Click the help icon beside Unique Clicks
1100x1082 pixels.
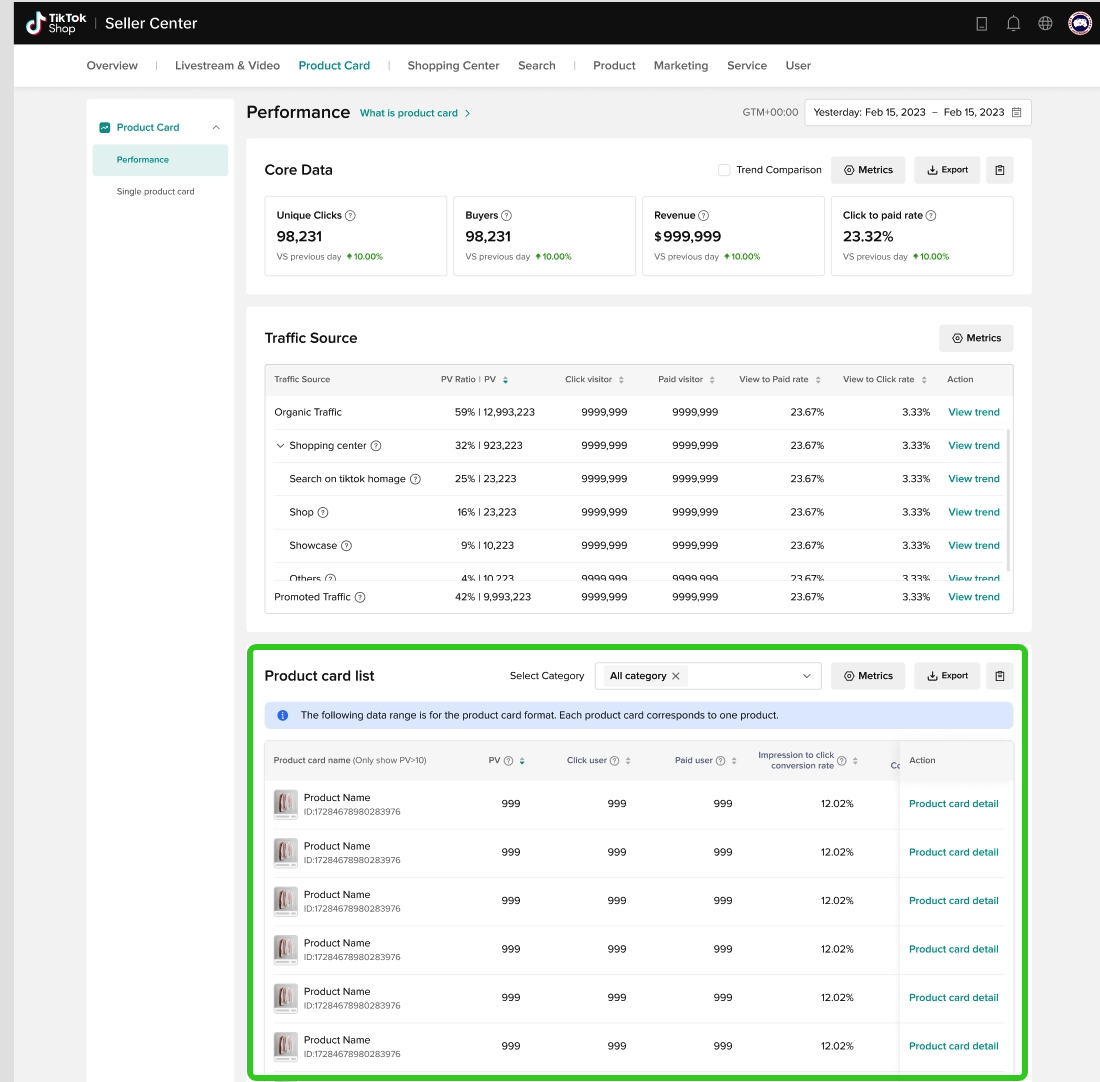click(x=350, y=216)
